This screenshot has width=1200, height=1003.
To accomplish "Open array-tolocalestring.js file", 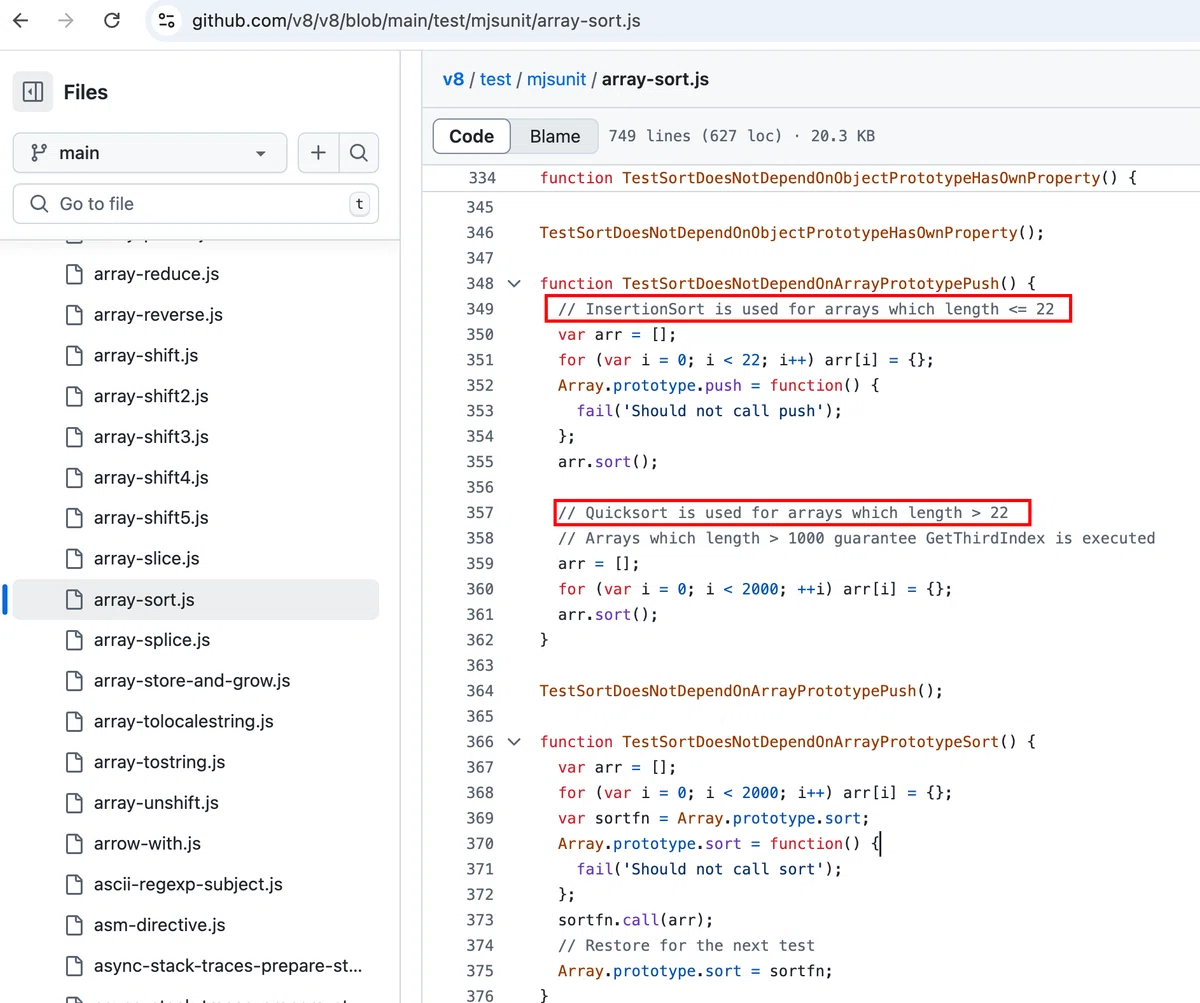I will (x=183, y=722).
